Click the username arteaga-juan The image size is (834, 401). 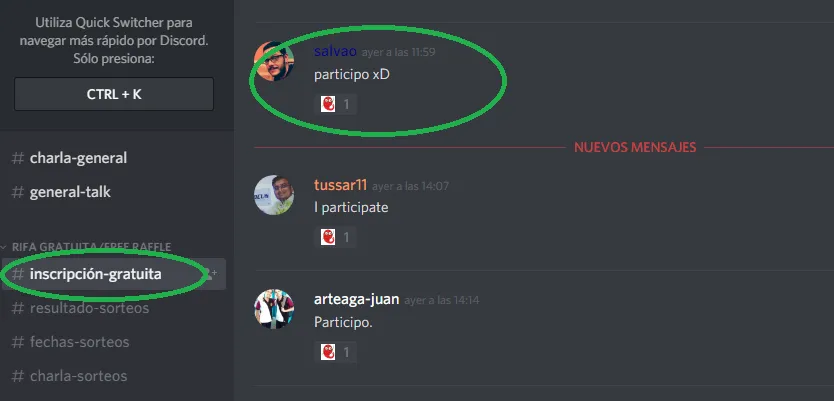tap(356, 299)
